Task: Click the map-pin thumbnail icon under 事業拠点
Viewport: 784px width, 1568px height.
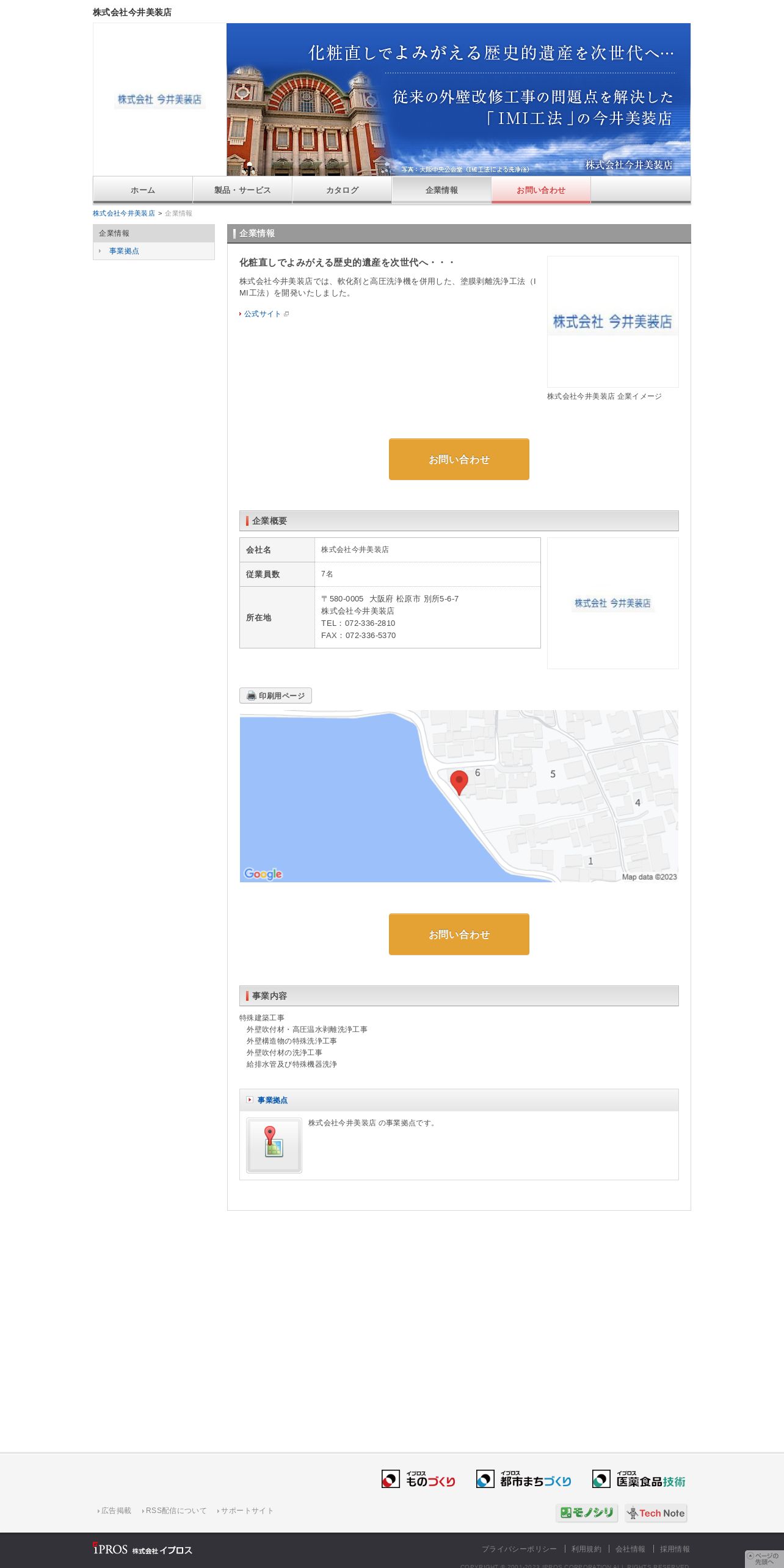Action: click(x=274, y=1145)
